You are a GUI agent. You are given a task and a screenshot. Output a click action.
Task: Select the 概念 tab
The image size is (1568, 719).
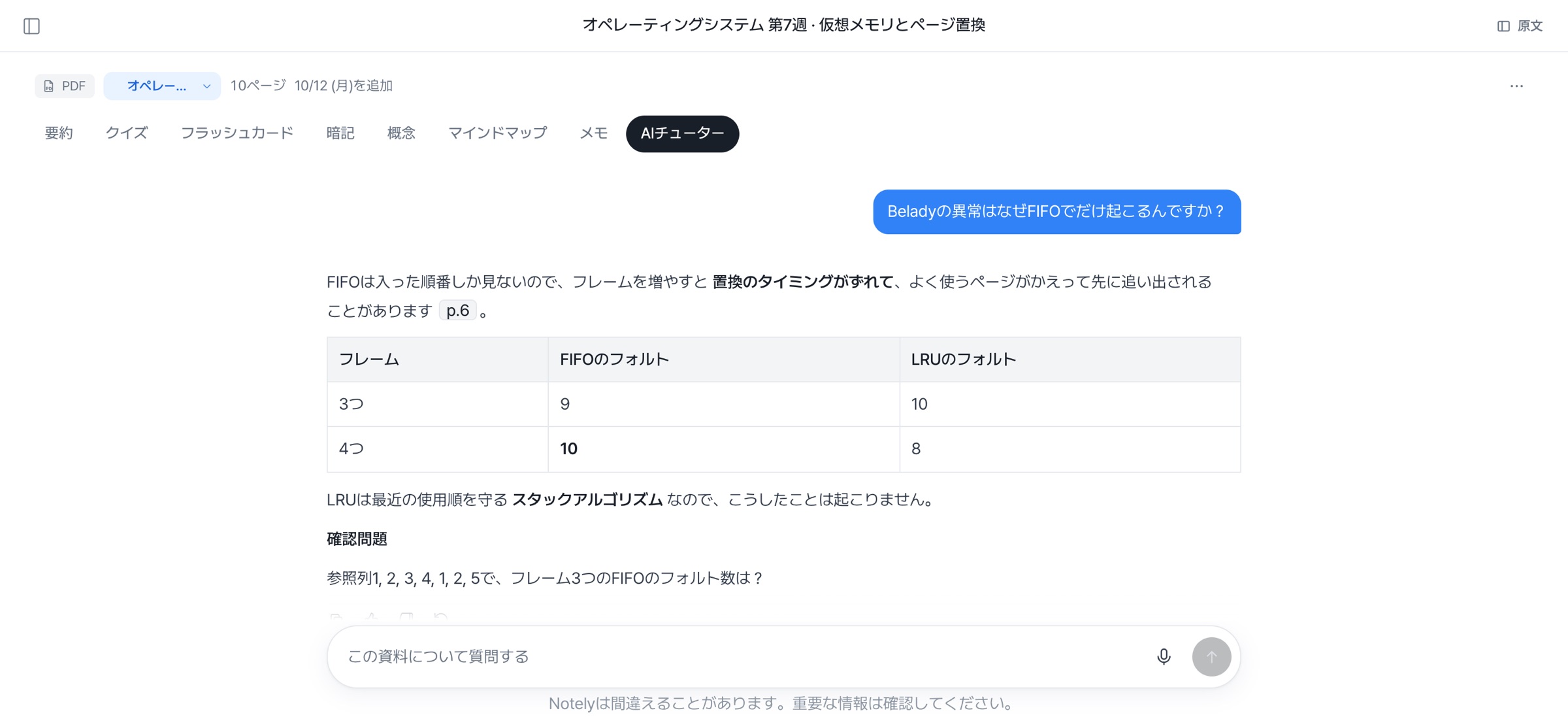point(401,133)
